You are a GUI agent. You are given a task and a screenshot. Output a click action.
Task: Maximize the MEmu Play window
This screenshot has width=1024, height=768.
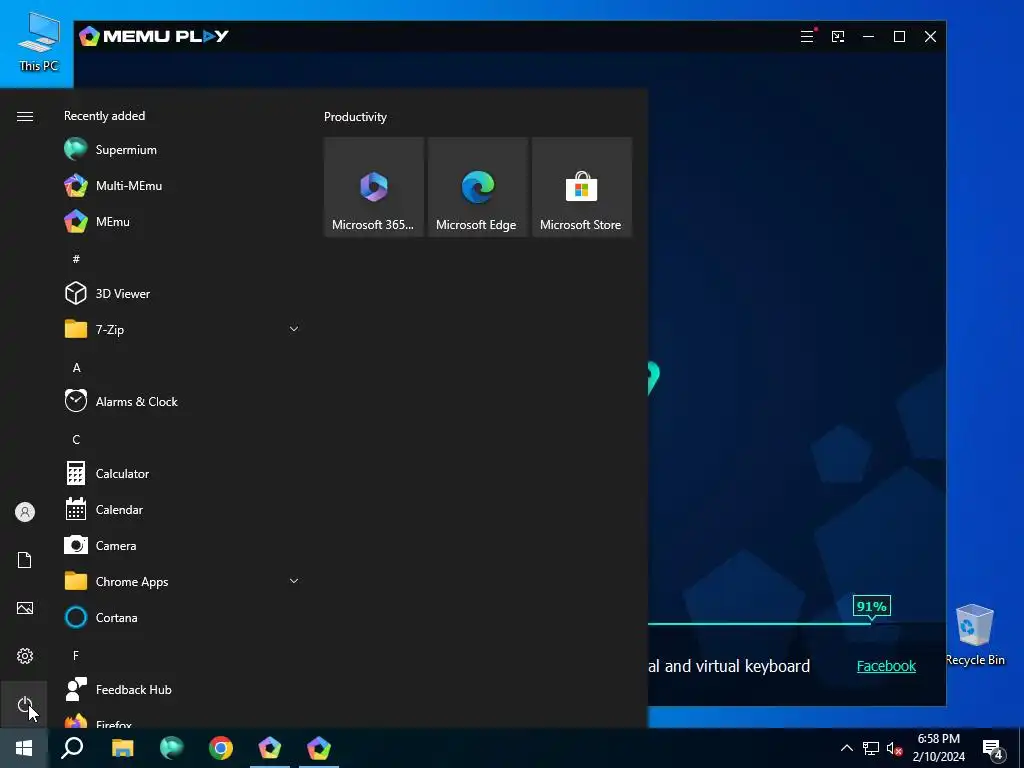pos(899,37)
